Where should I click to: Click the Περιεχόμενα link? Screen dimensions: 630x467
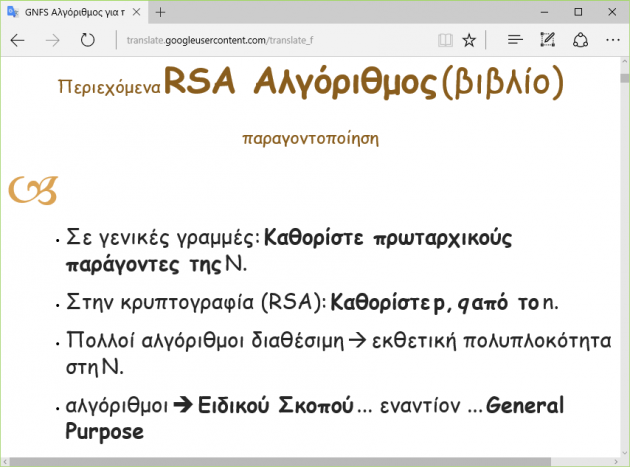(109, 87)
